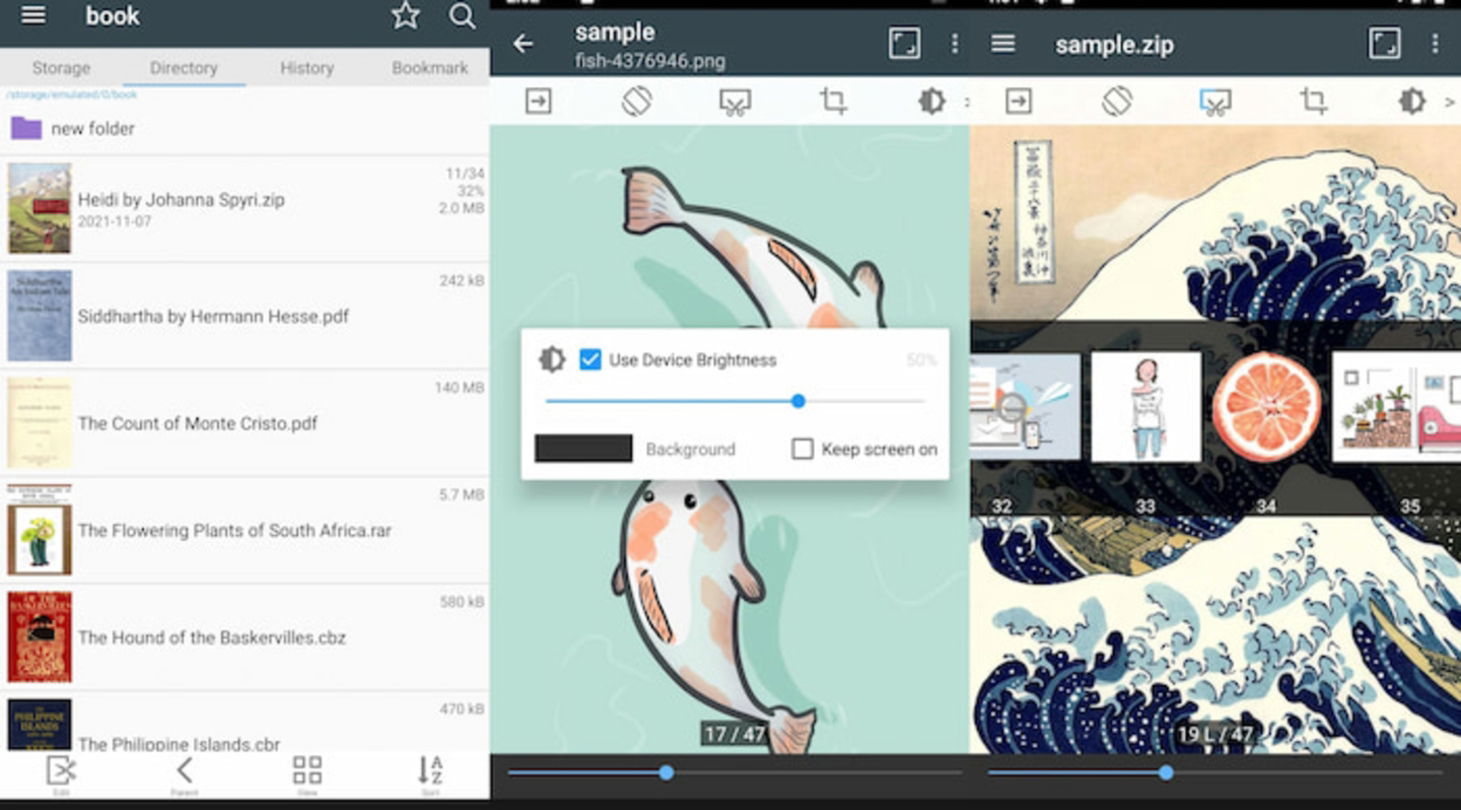This screenshot has width=1461, height=810.
Task: Select page 32 thumbnail
Action: 1025,407
